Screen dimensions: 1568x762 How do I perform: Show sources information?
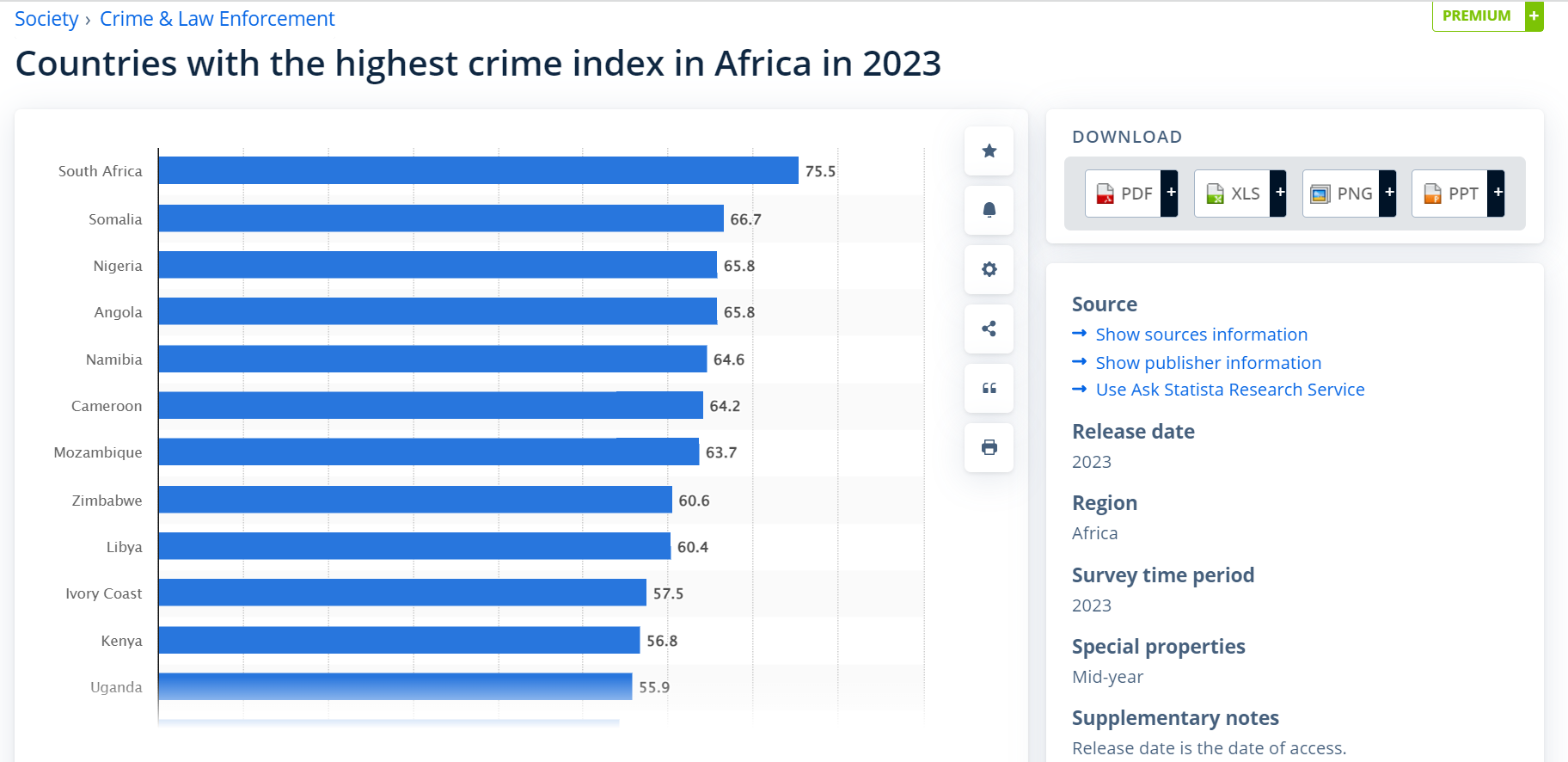pyautogui.click(x=1201, y=335)
